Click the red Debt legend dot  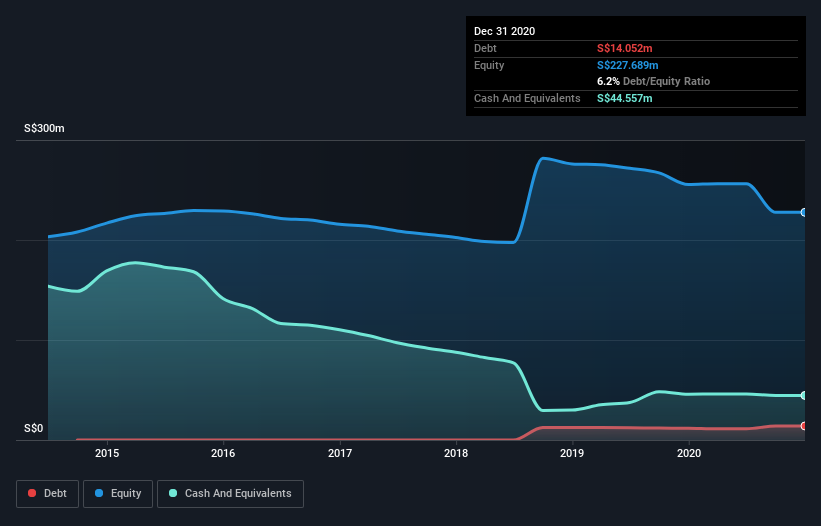point(32,493)
